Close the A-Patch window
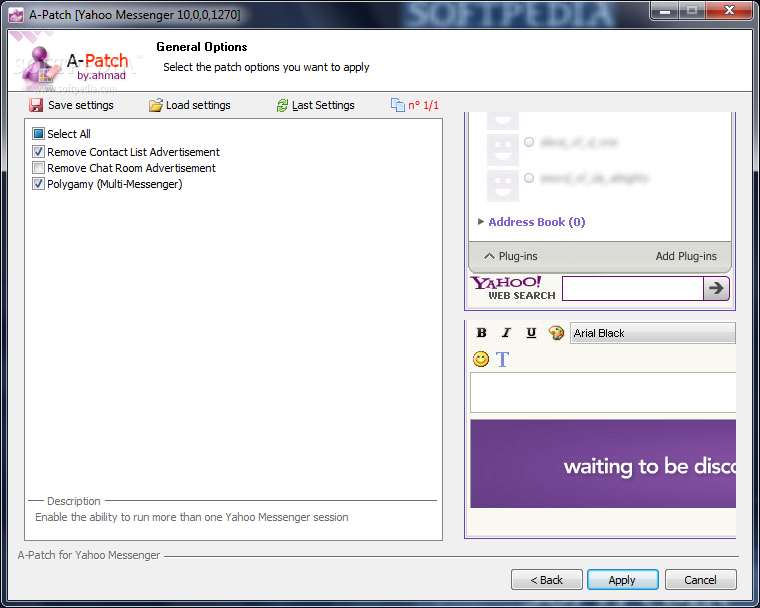Viewport: 760px width, 608px height. click(729, 10)
